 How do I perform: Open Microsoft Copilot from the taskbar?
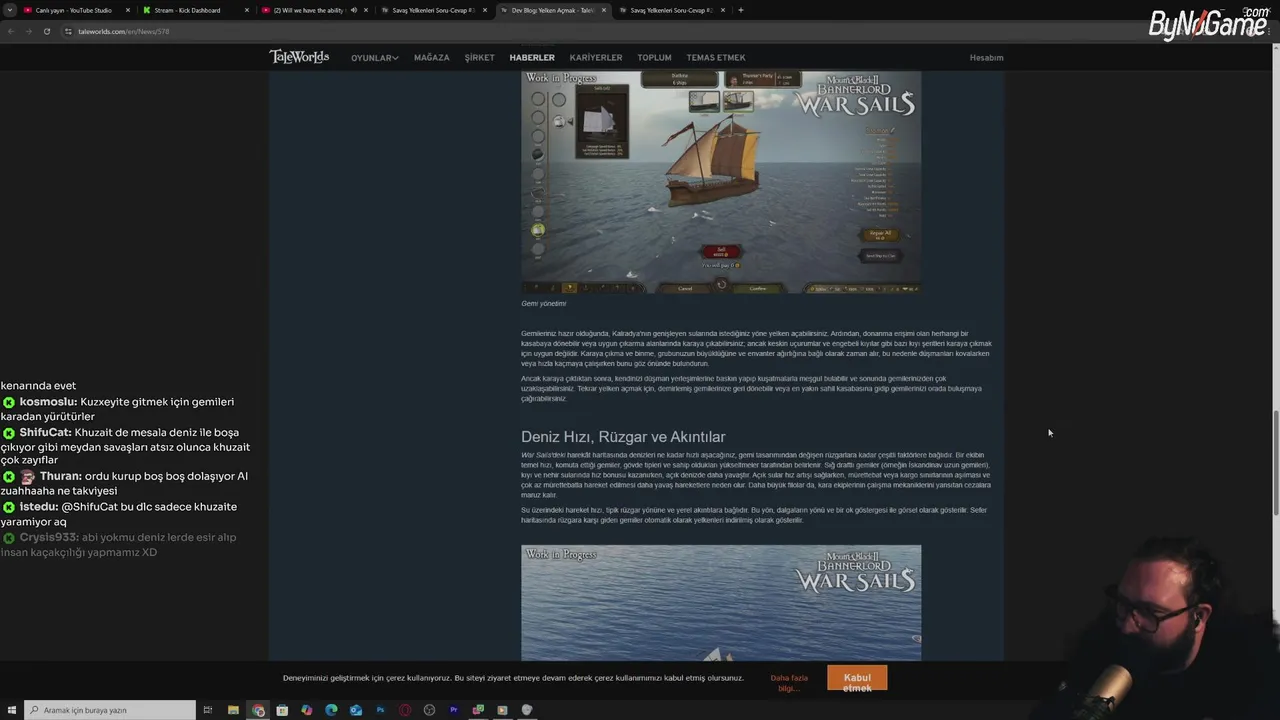(x=307, y=710)
